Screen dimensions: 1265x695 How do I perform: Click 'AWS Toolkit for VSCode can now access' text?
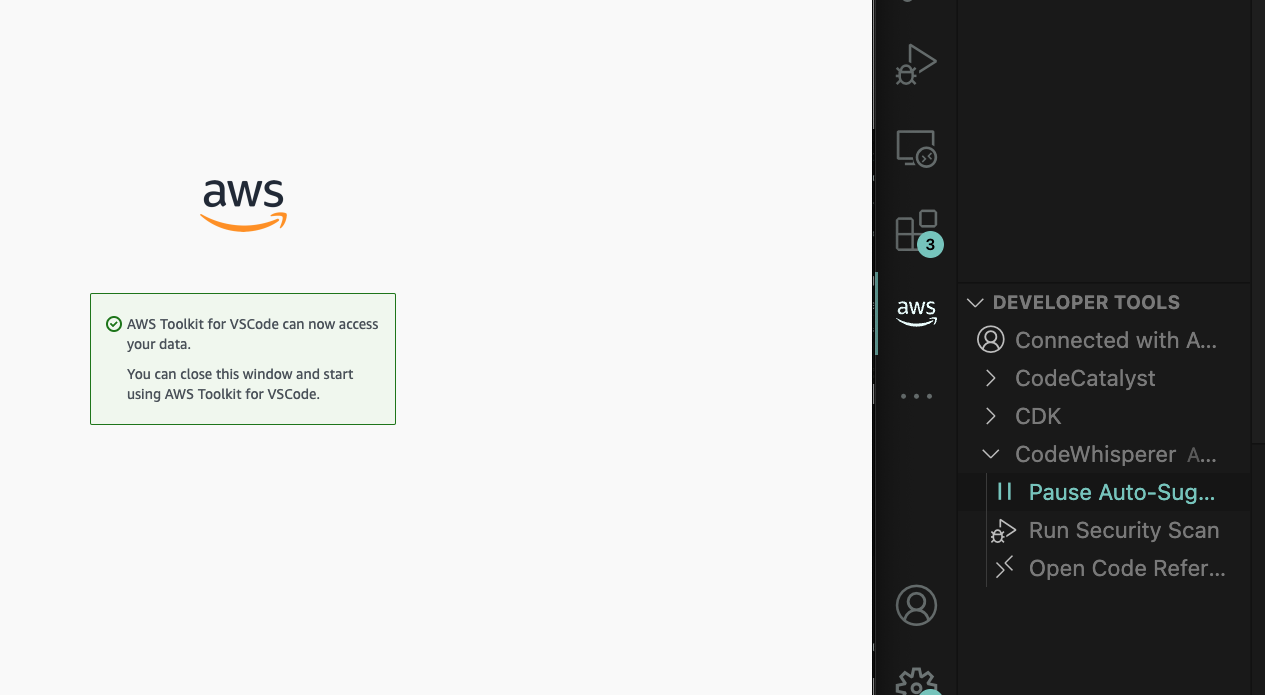253,324
